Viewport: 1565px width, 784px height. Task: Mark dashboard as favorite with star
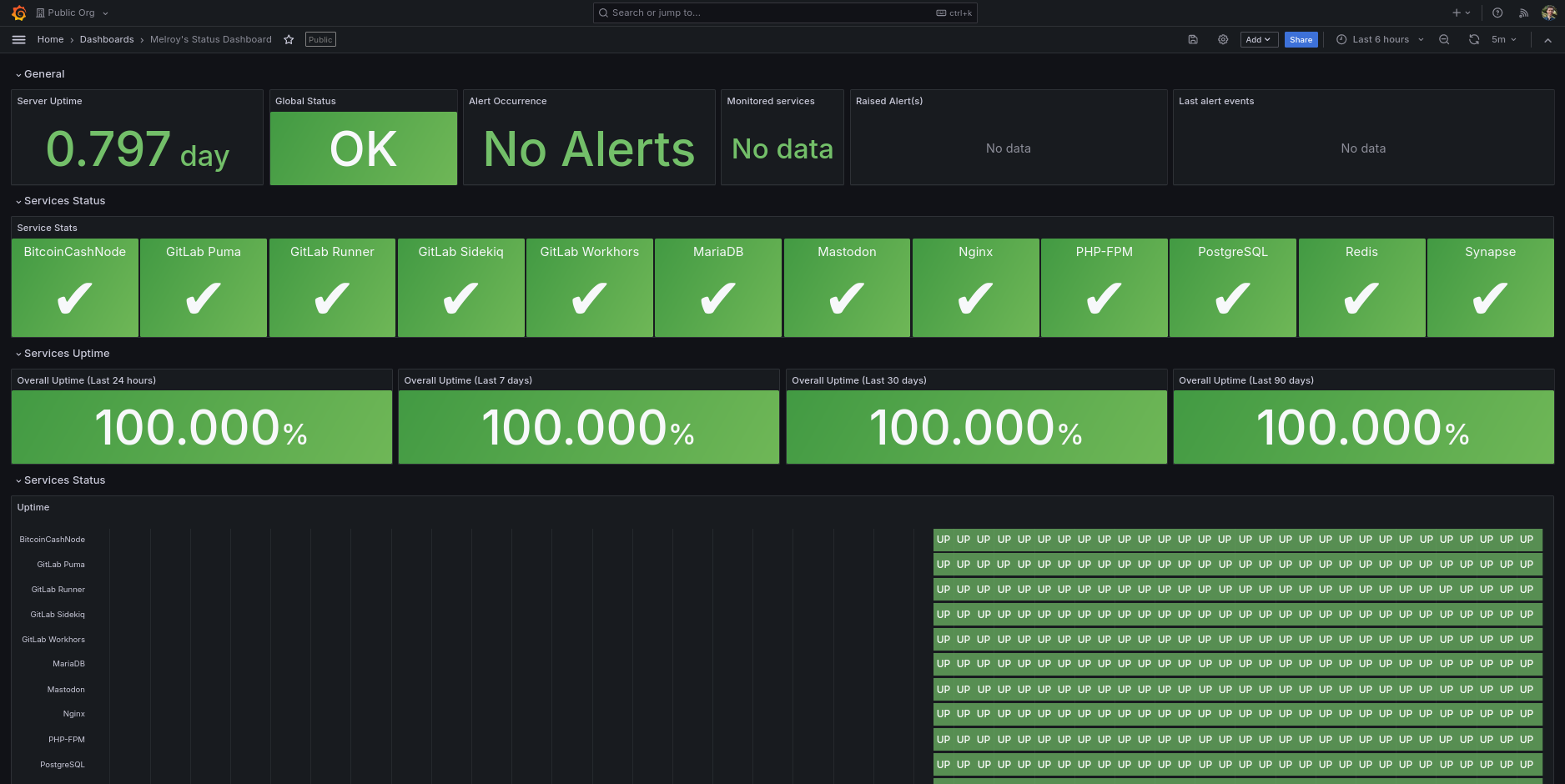289,39
